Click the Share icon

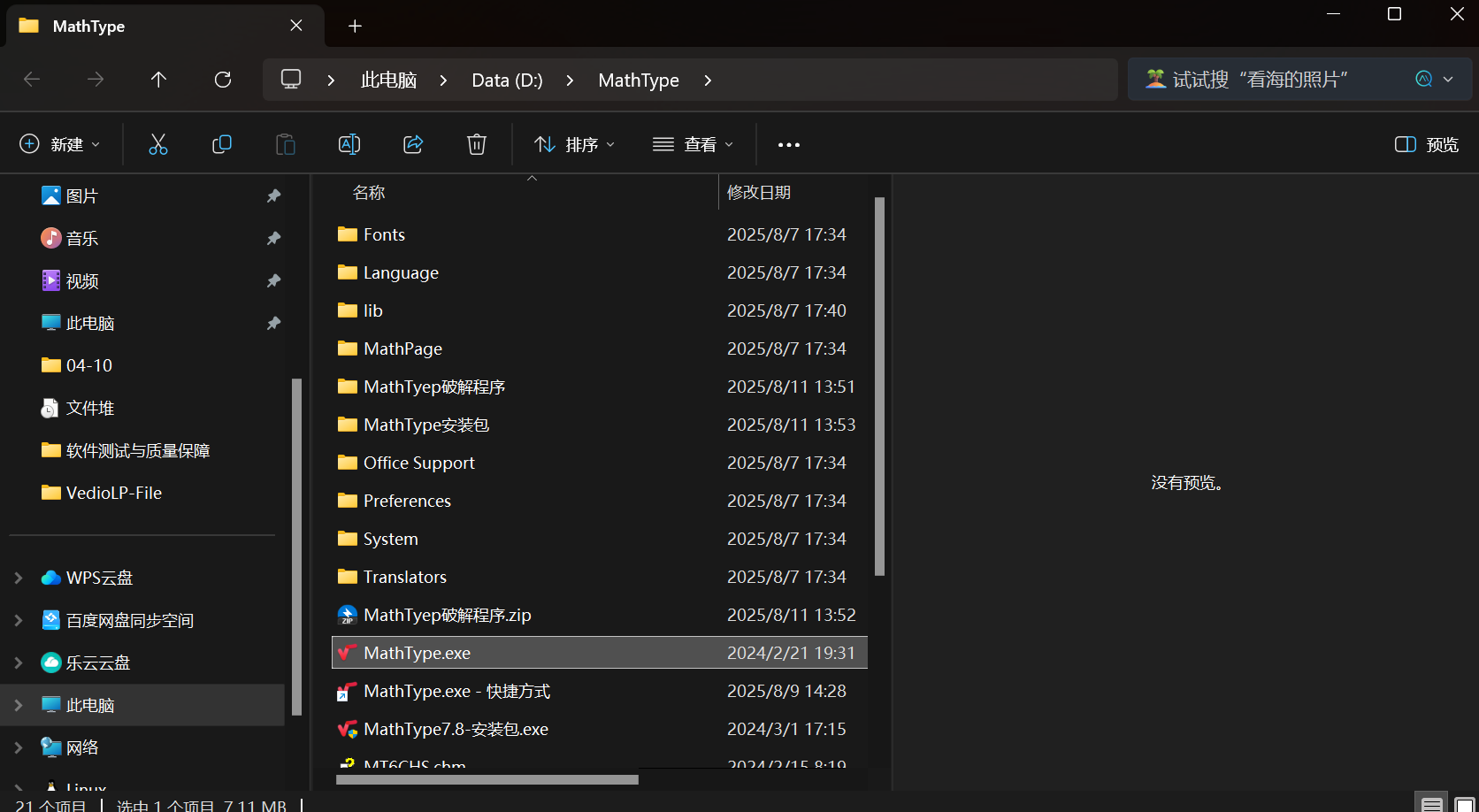(x=413, y=144)
